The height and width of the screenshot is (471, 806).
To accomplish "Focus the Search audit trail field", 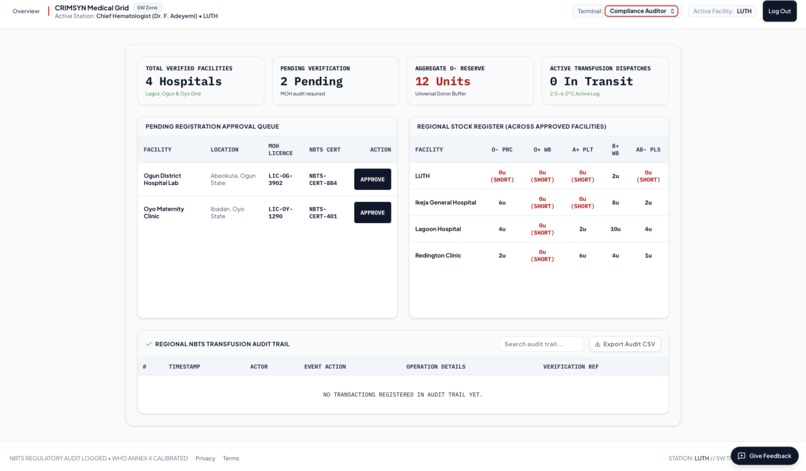I will click(541, 344).
